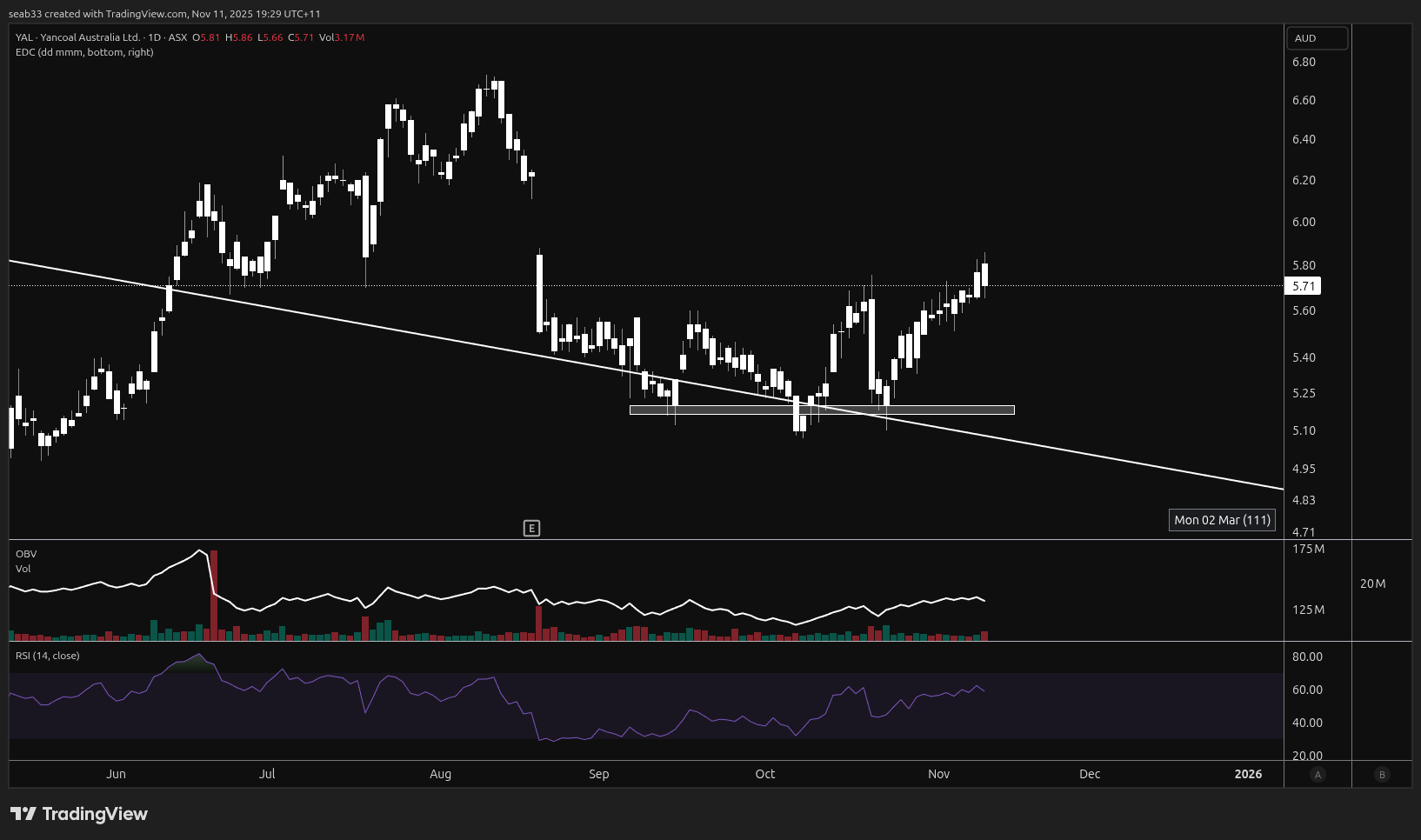Click the seab33 created with TradingView.com text
Screen dimensions: 1421x840
point(164,14)
